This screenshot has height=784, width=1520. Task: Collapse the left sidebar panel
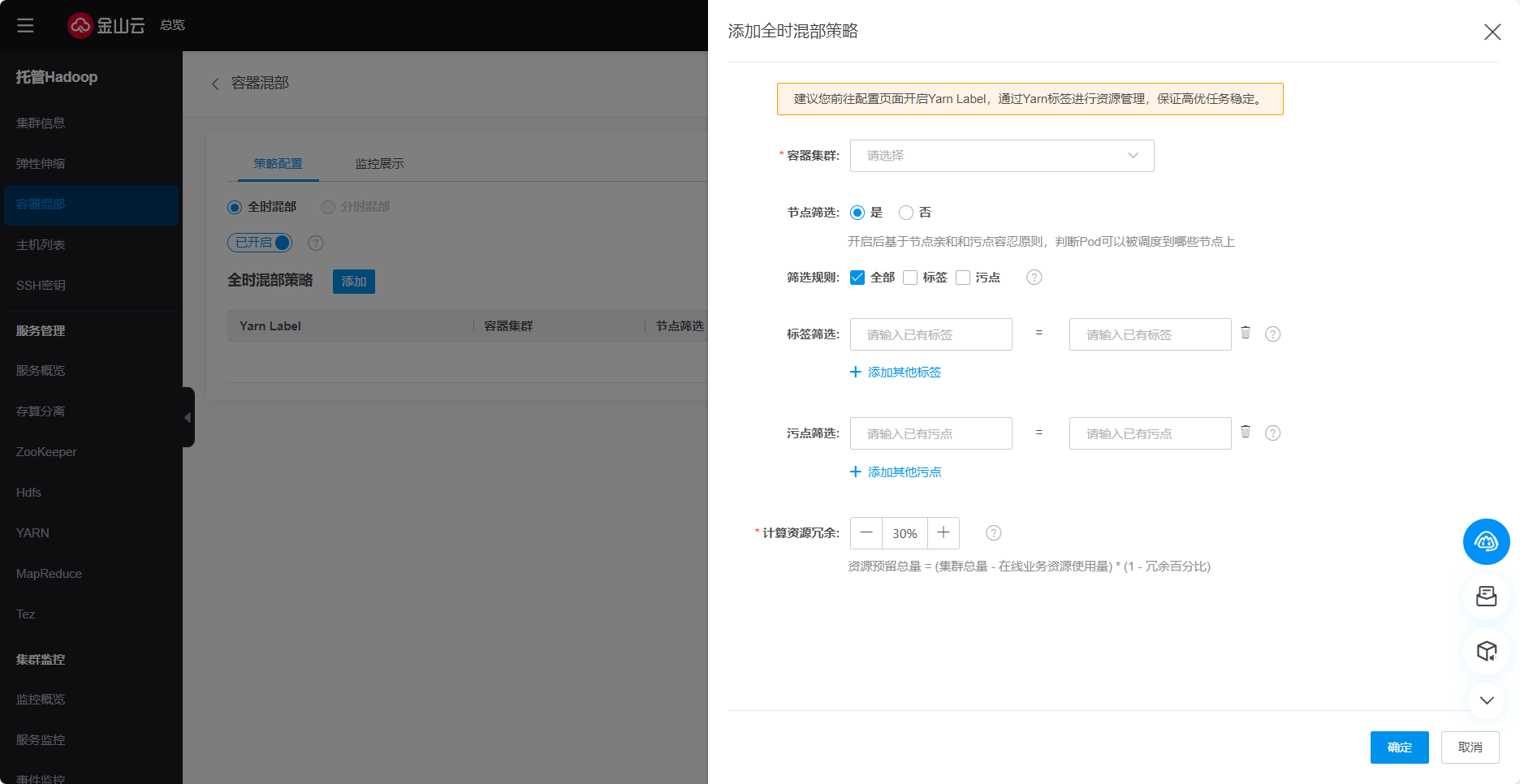(188, 417)
